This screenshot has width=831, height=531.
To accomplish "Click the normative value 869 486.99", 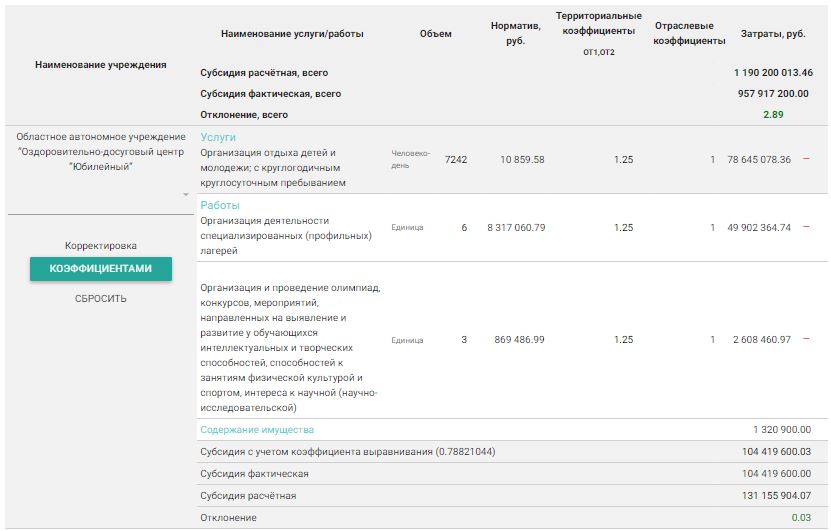I will (x=519, y=340).
